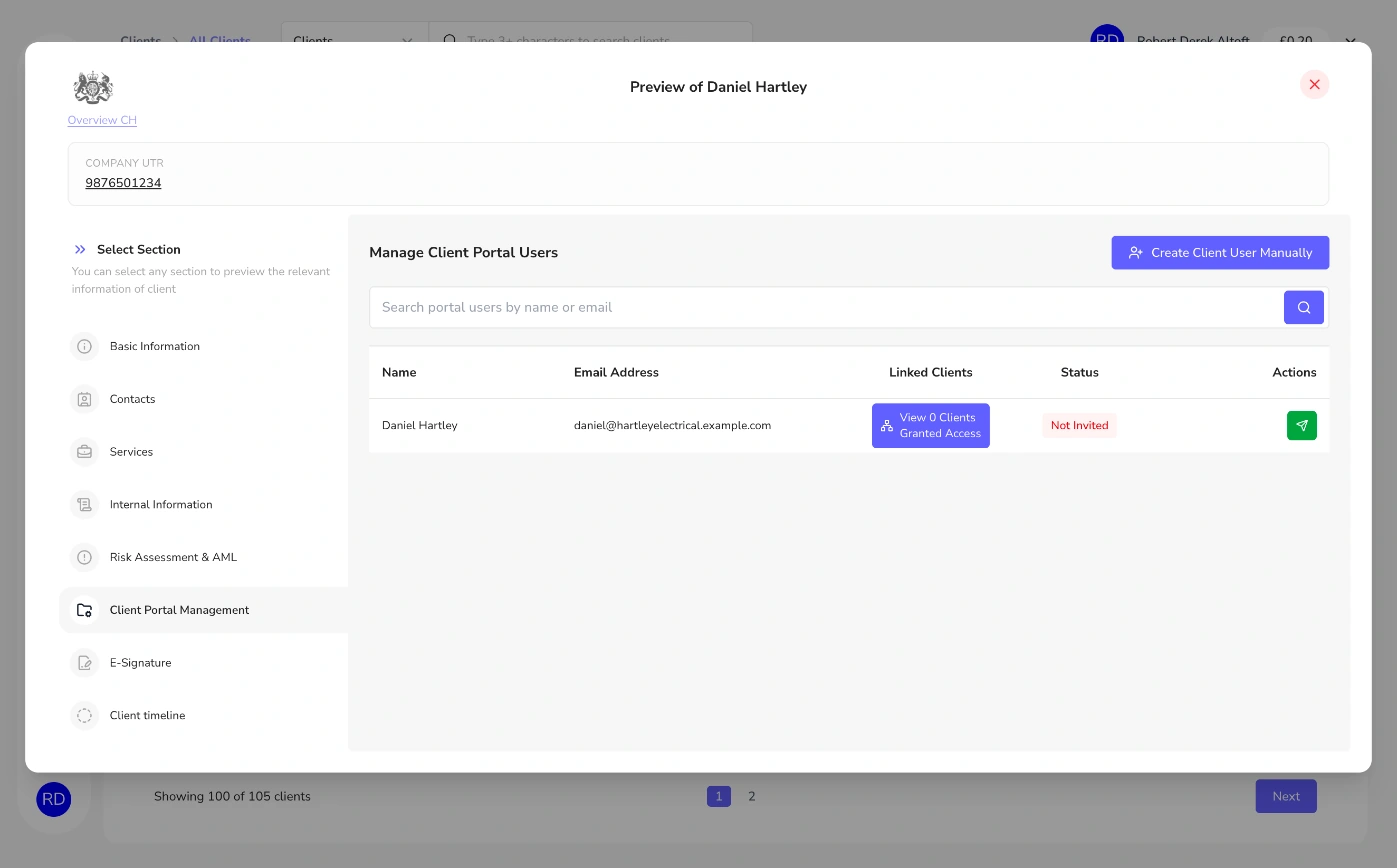Click the Status column header
The height and width of the screenshot is (868, 1397).
(1079, 372)
